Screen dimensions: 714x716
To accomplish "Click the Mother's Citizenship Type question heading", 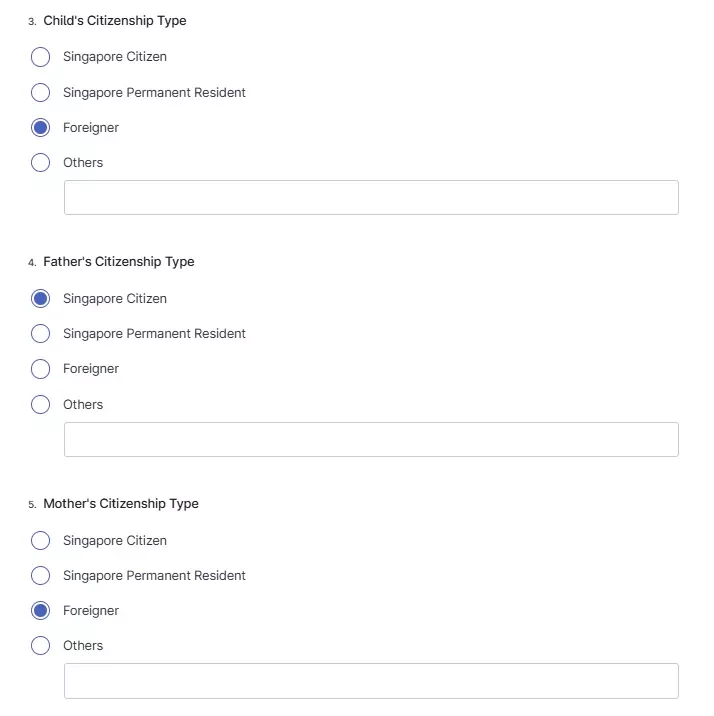I will tap(121, 504).
